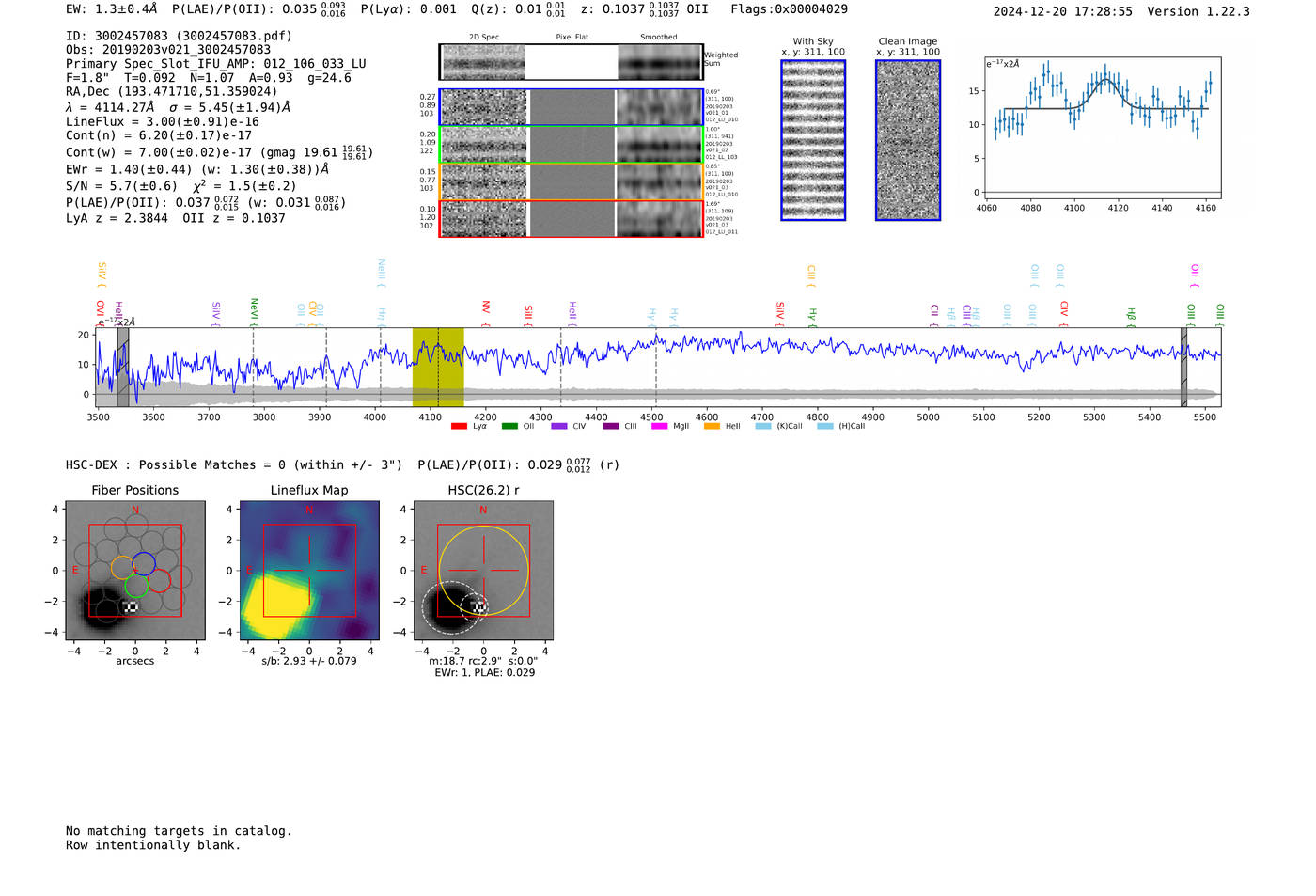The height and width of the screenshot is (896, 1316).
Task: Click the yellow highlighted band in the spectrum
Action: point(438,368)
